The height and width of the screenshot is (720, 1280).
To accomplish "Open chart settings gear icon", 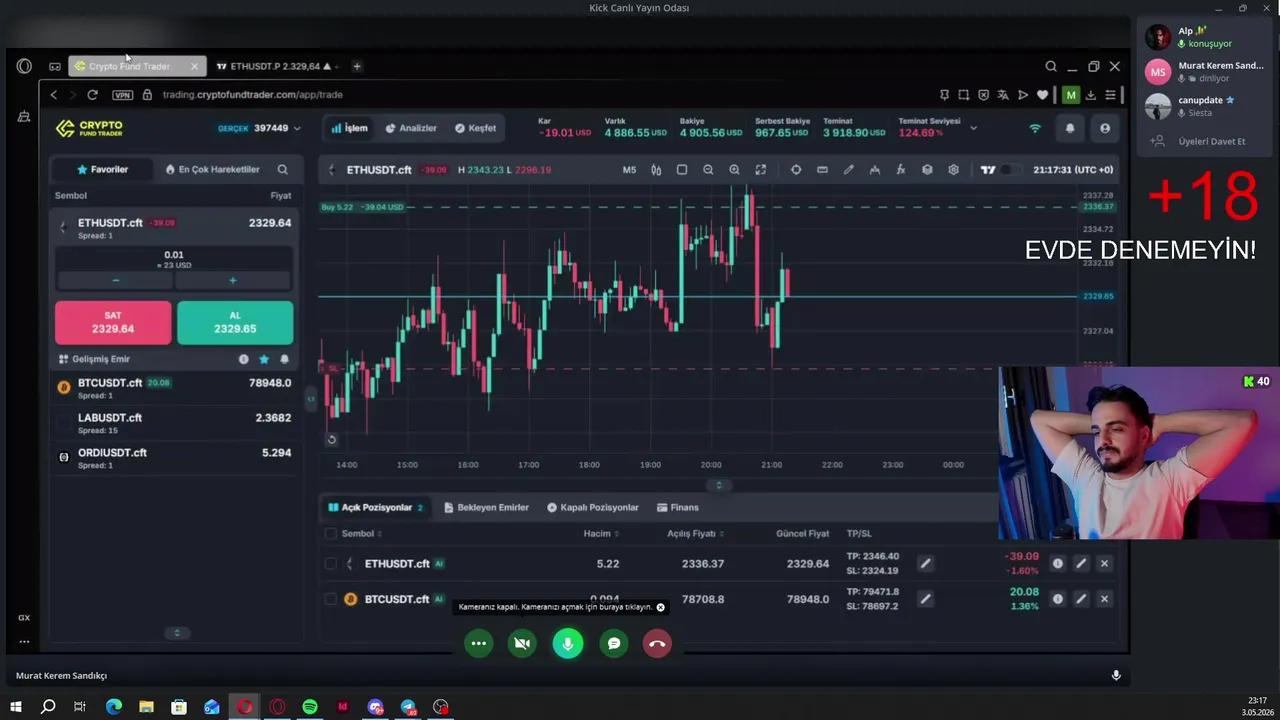I will coord(953,170).
